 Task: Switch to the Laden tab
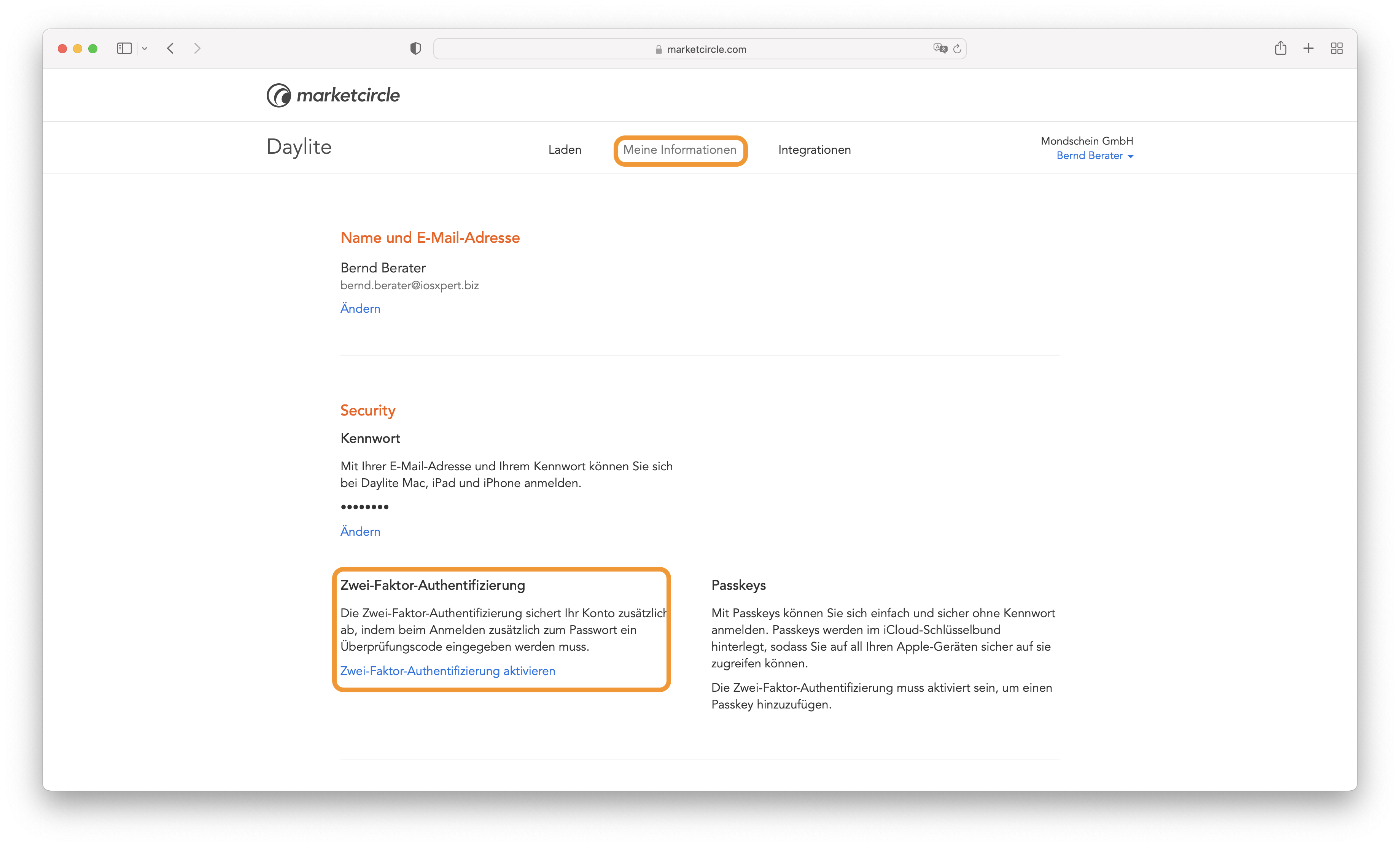tap(564, 150)
